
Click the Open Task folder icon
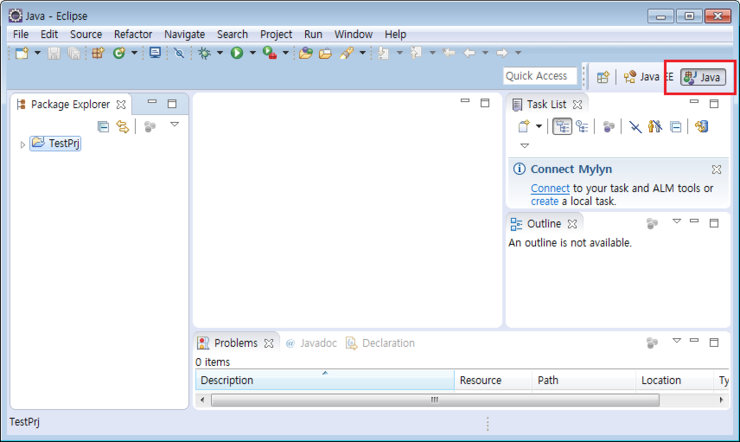pyautogui.click(x=325, y=53)
